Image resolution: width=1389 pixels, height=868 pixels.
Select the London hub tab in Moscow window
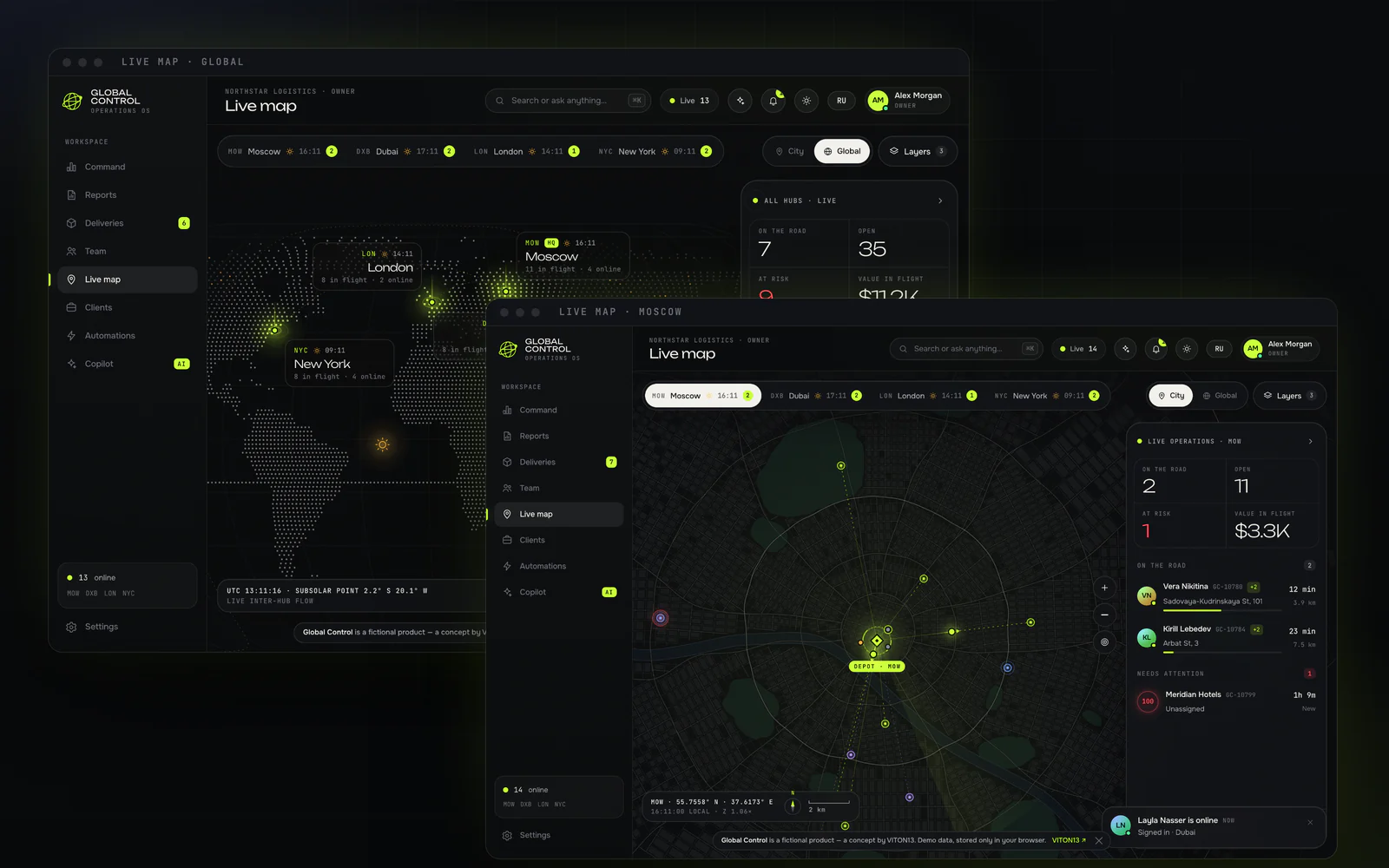[927, 396]
